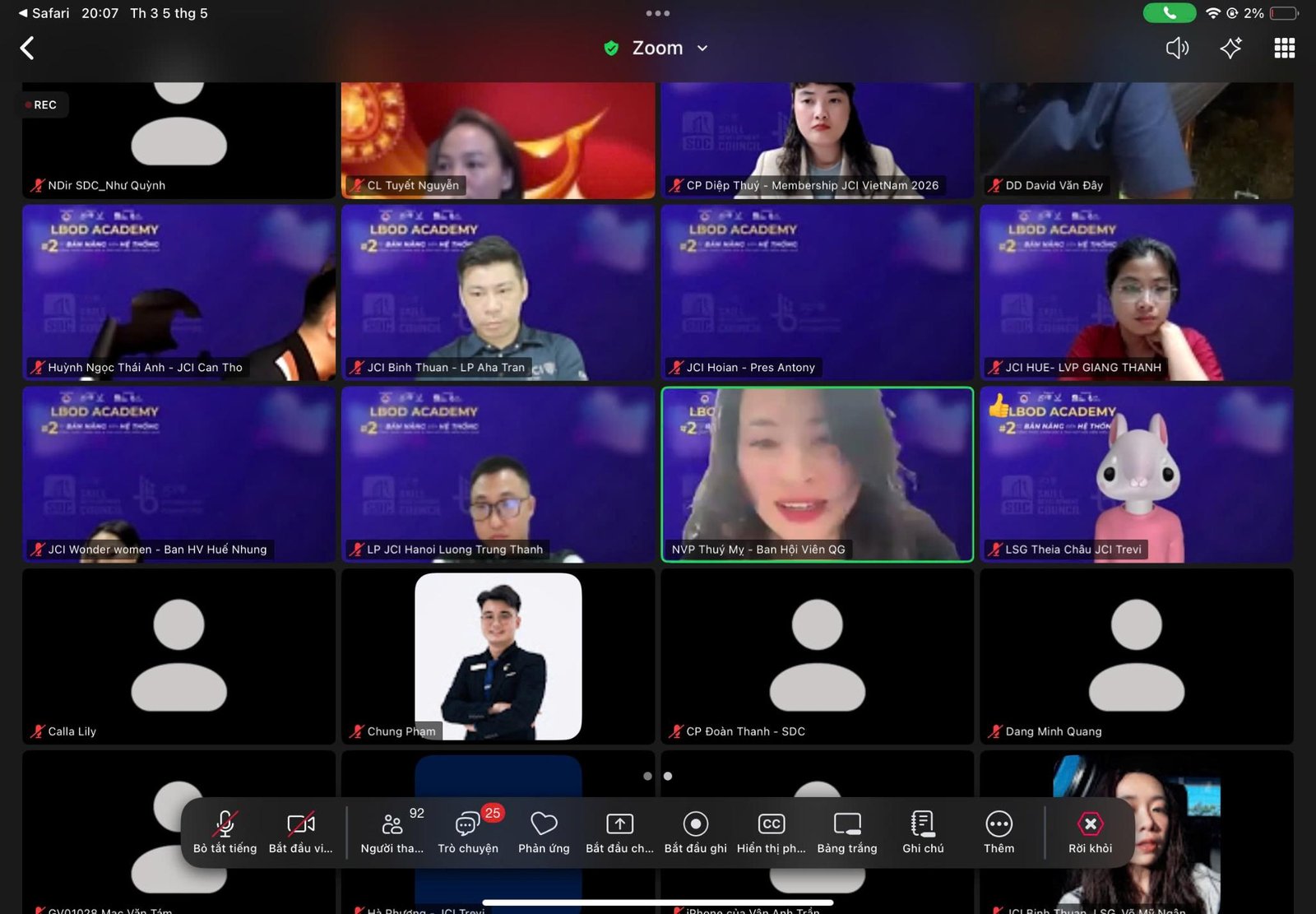Screen dimensions: 1316x914
Task: Open Phản ứng reactions heart
Action: [544, 833]
